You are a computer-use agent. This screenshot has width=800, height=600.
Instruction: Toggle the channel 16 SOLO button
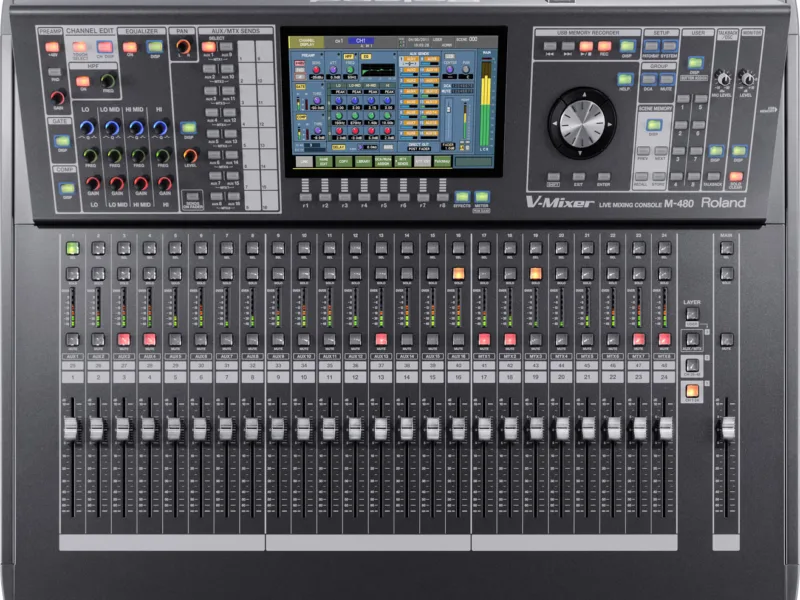click(458, 273)
